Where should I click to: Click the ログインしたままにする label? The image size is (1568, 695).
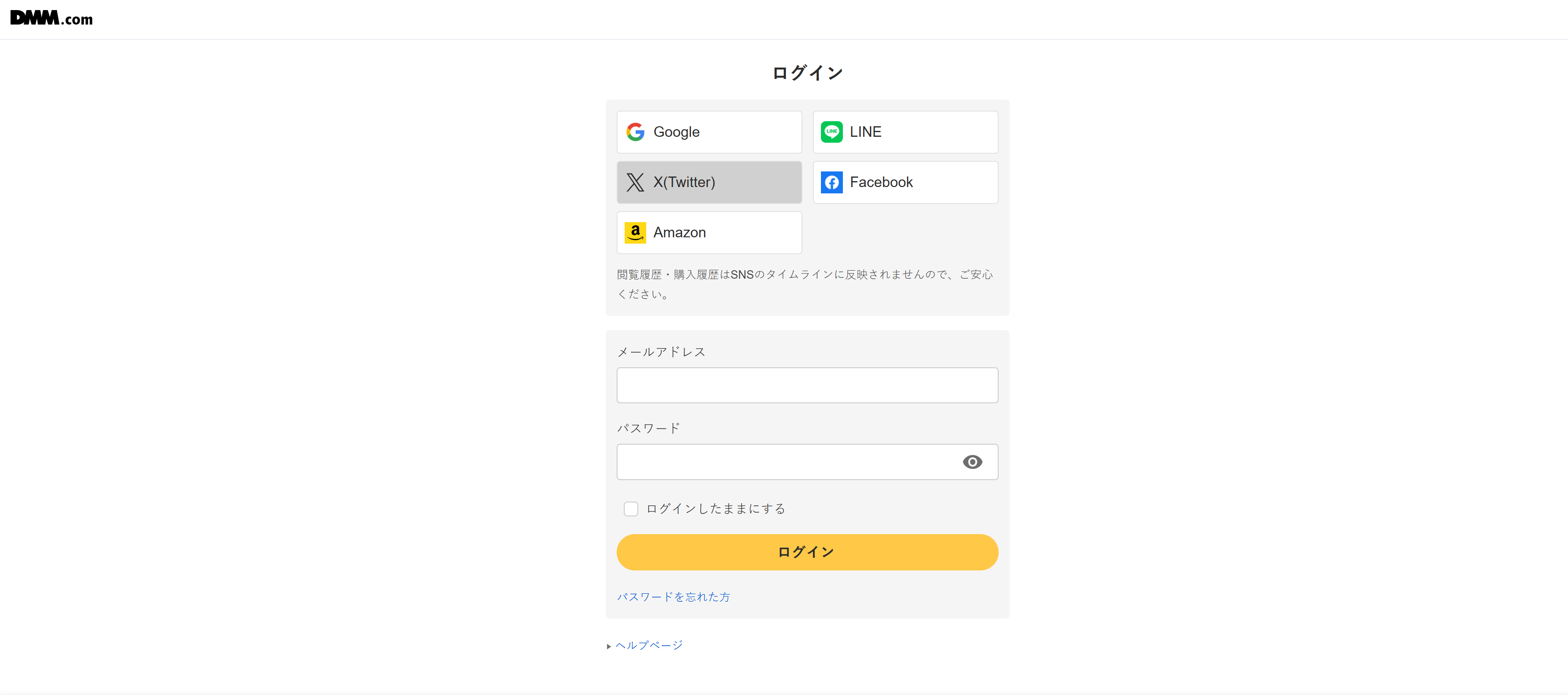715,509
